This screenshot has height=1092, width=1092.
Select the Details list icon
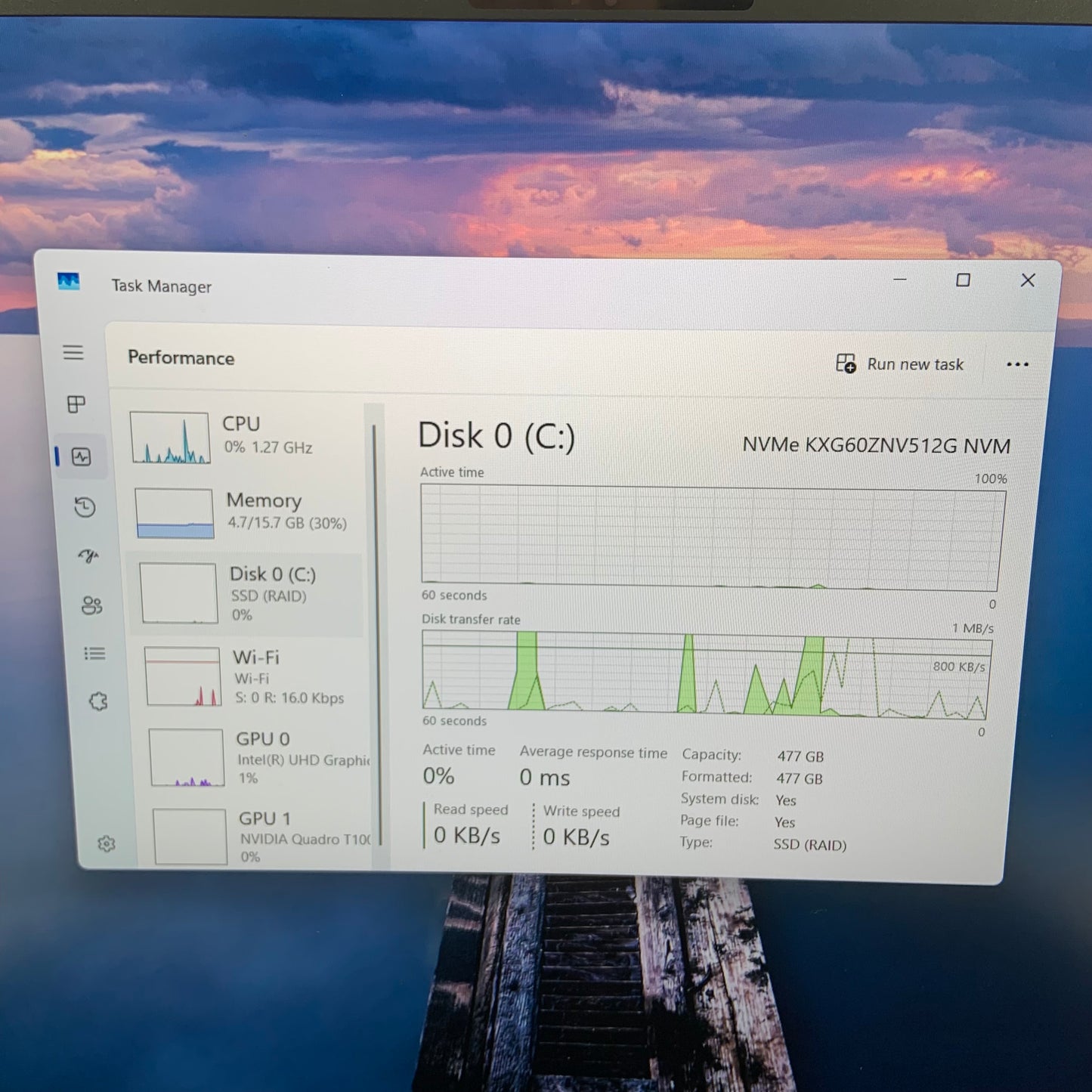click(94, 654)
